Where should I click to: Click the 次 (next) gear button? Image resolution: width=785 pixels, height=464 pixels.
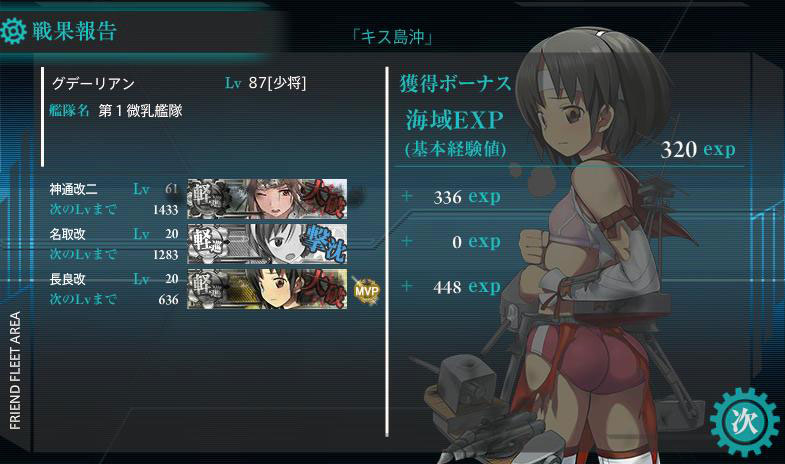click(743, 421)
